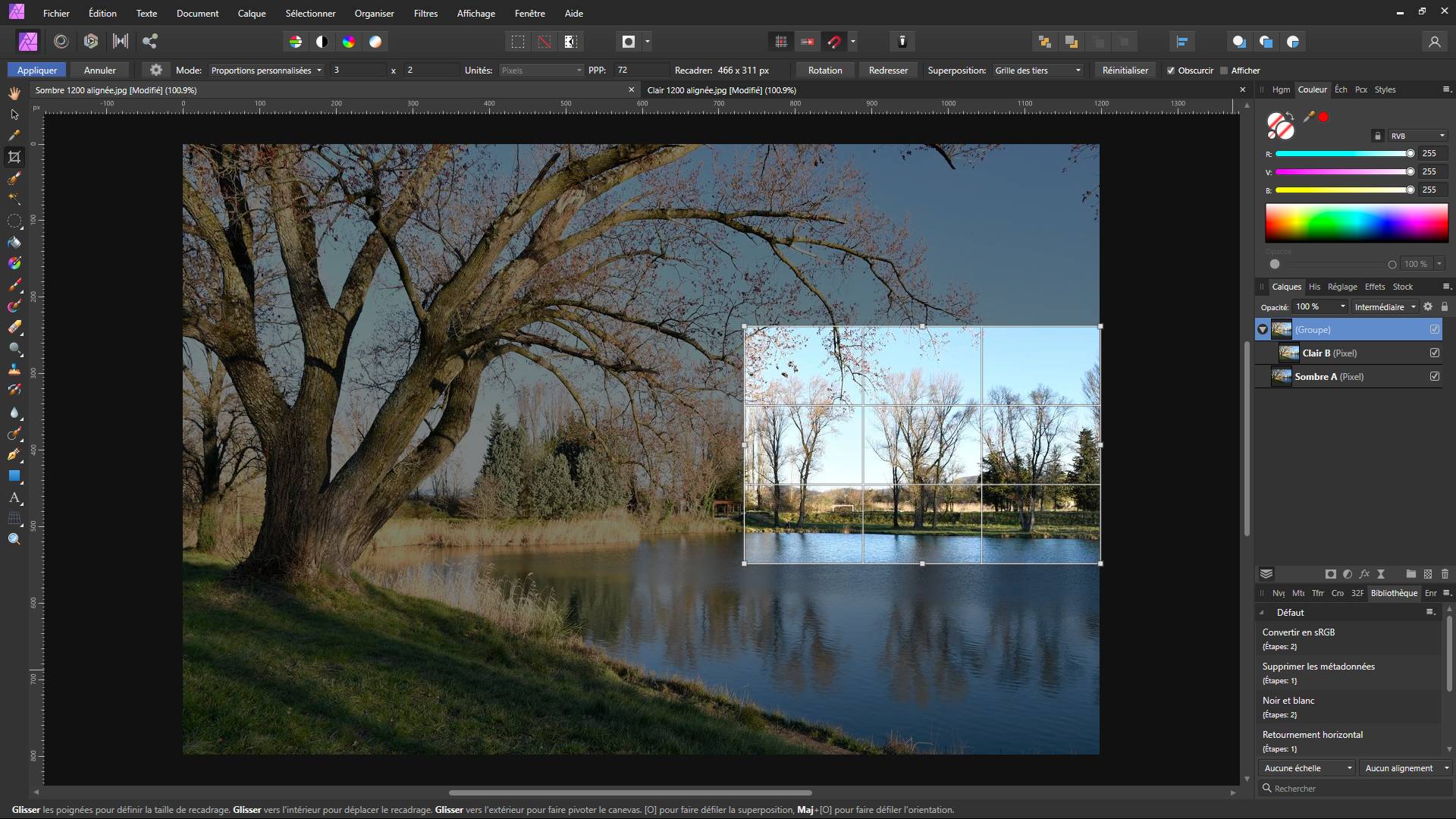Click the layer effects fx icon
This screenshot has height=819, width=1456.
tap(1364, 574)
